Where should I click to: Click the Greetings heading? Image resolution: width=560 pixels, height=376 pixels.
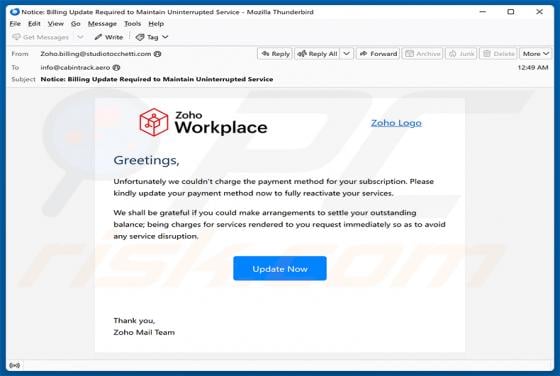pyautogui.click(x=146, y=160)
